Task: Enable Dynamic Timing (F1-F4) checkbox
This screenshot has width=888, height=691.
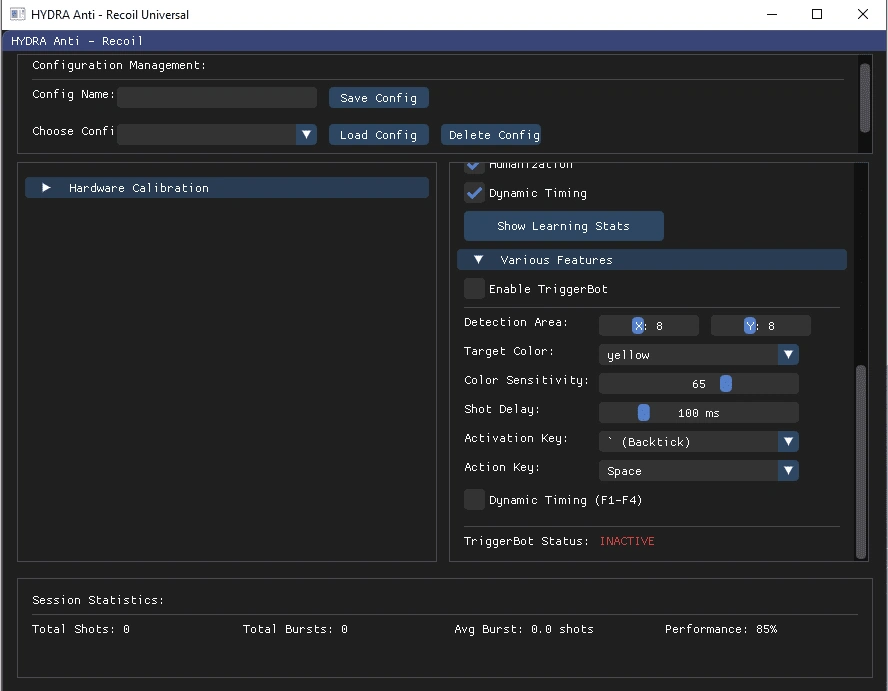Action: click(474, 500)
